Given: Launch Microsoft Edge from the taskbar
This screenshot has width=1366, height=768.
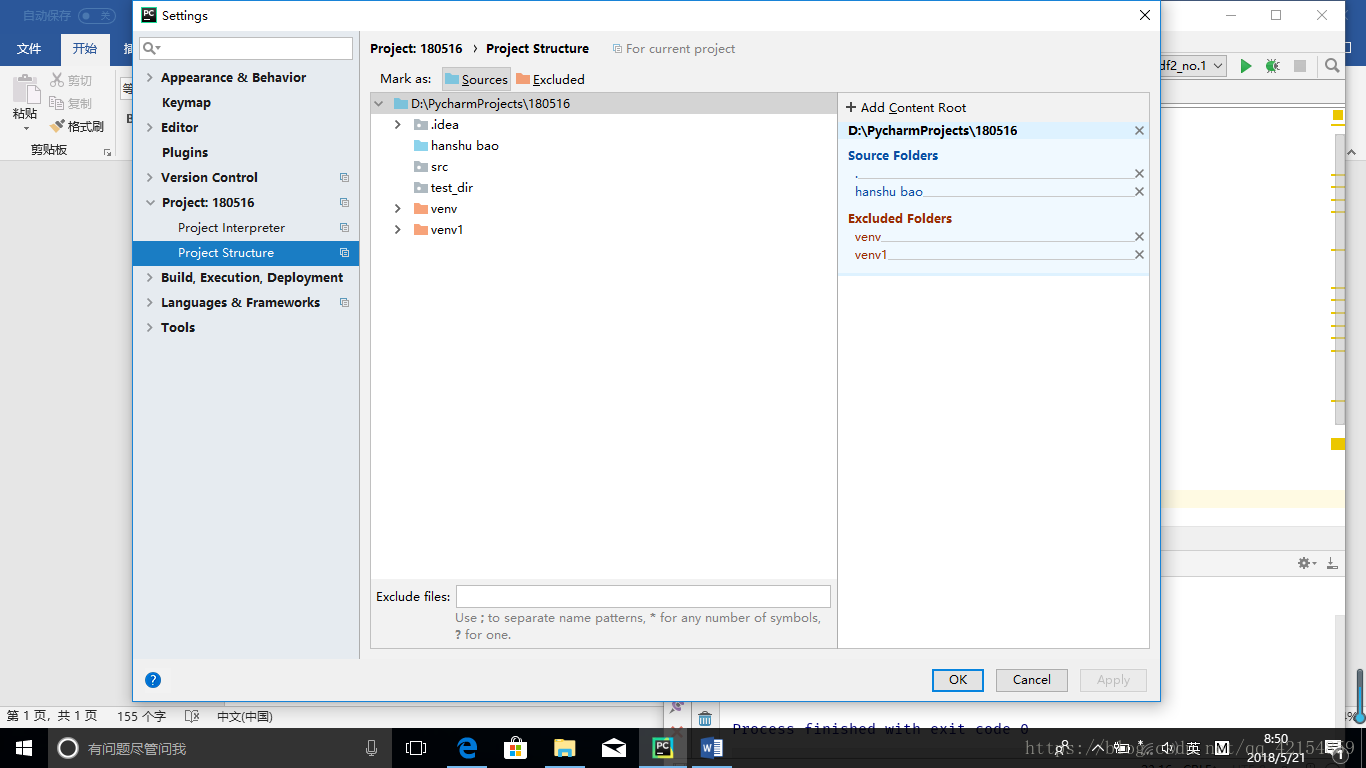Looking at the screenshot, I should coord(467,748).
